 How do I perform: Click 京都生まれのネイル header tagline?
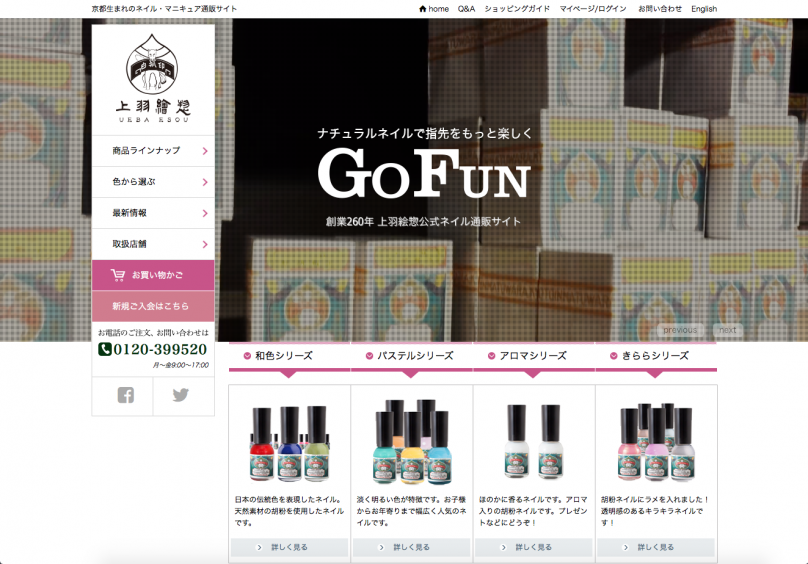164,9
